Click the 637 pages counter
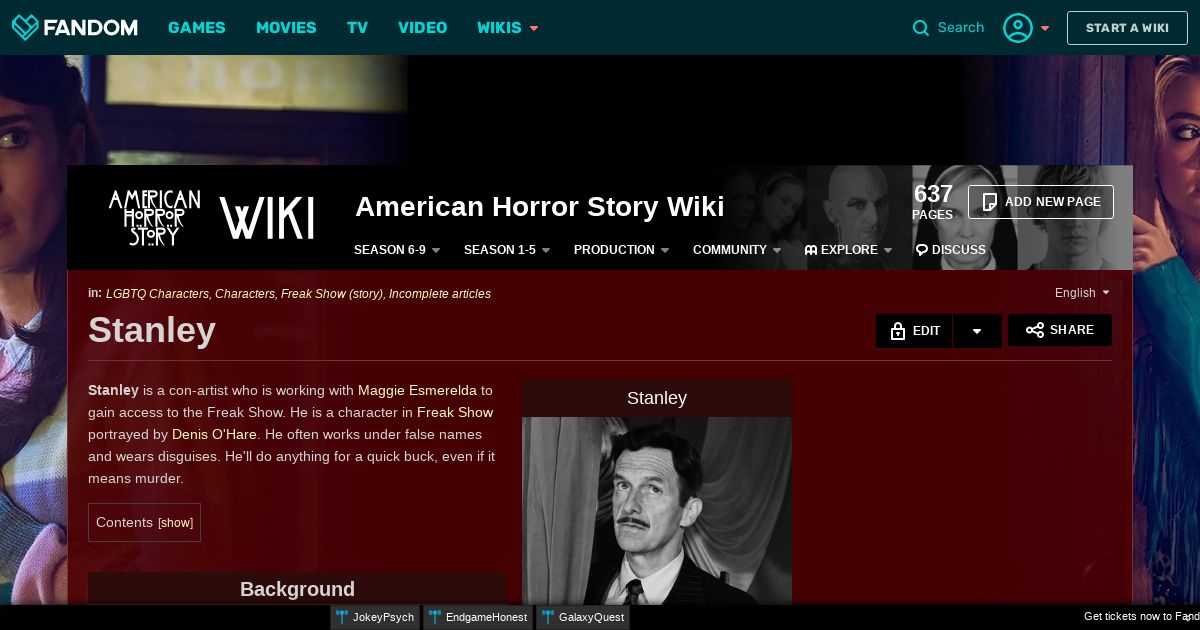The image size is (1200, 630). tap(933, 202)
